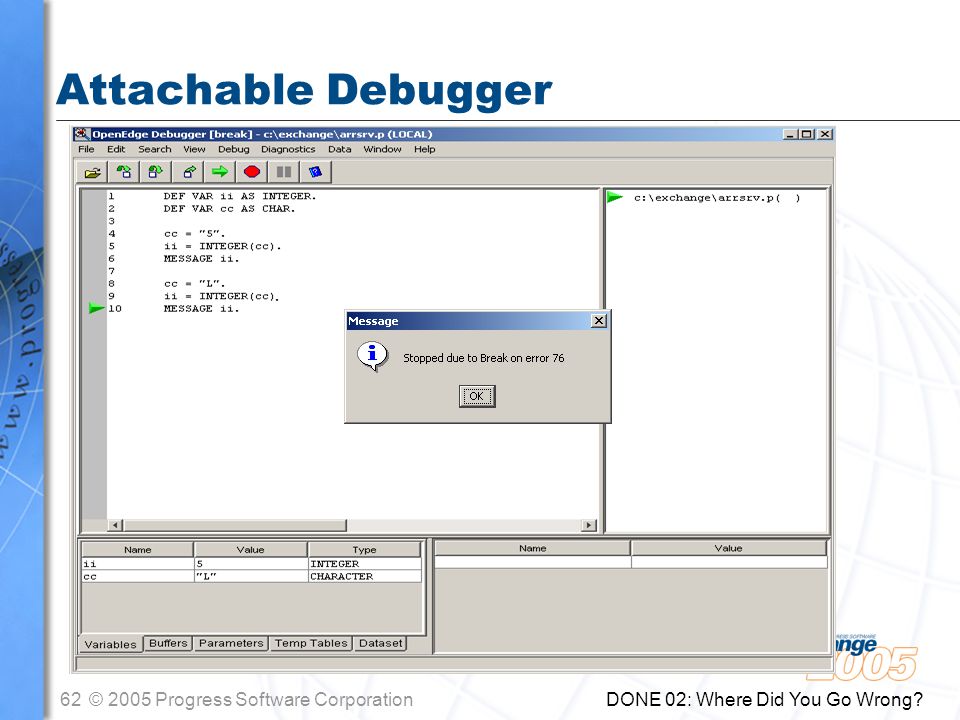Viewport: 960px width, 720px height.
Task: Select the 'ii' variable row name
Action: (138, 564)
